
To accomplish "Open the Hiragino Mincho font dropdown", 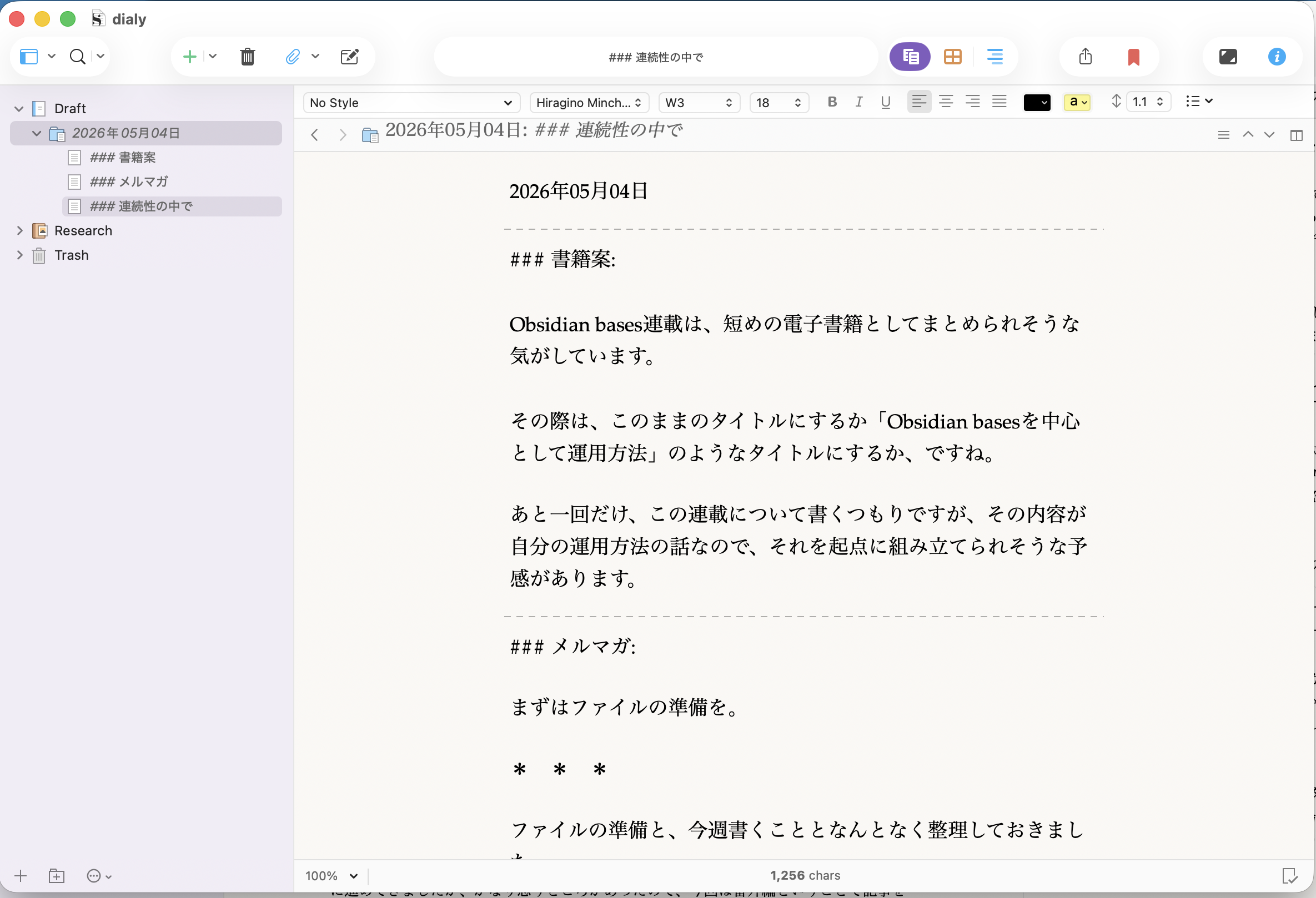I will coord(590,103).
